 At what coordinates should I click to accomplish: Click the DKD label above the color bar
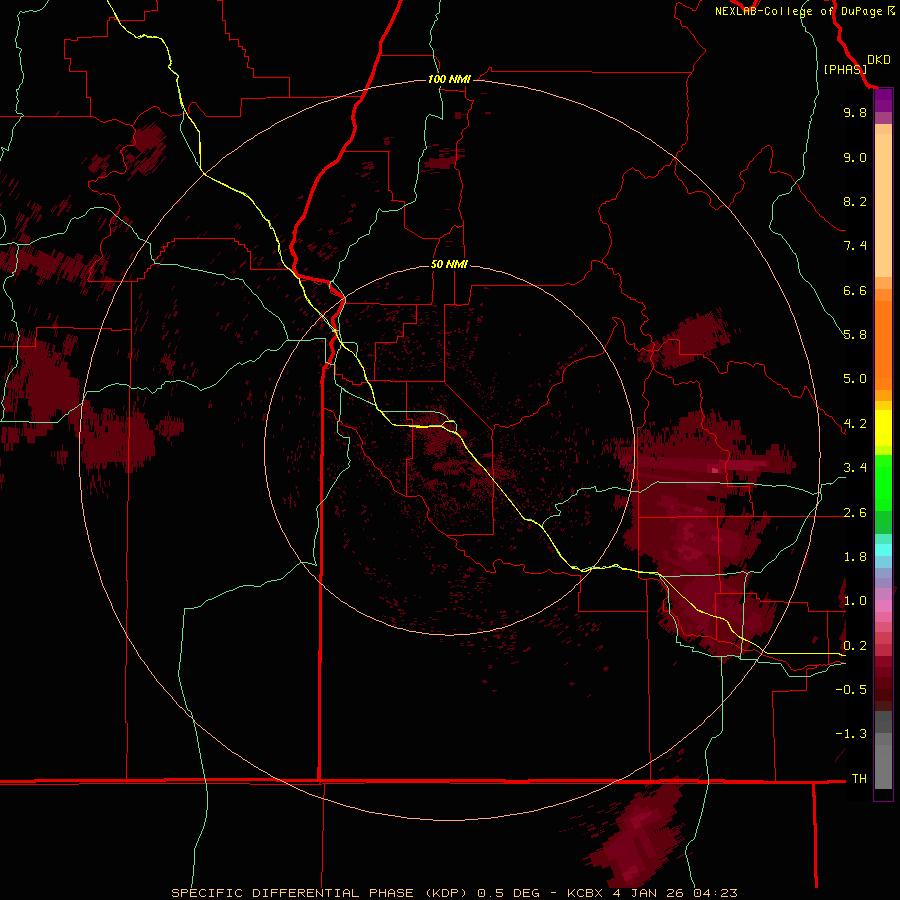pyautogui.click(x=879, y=60)
